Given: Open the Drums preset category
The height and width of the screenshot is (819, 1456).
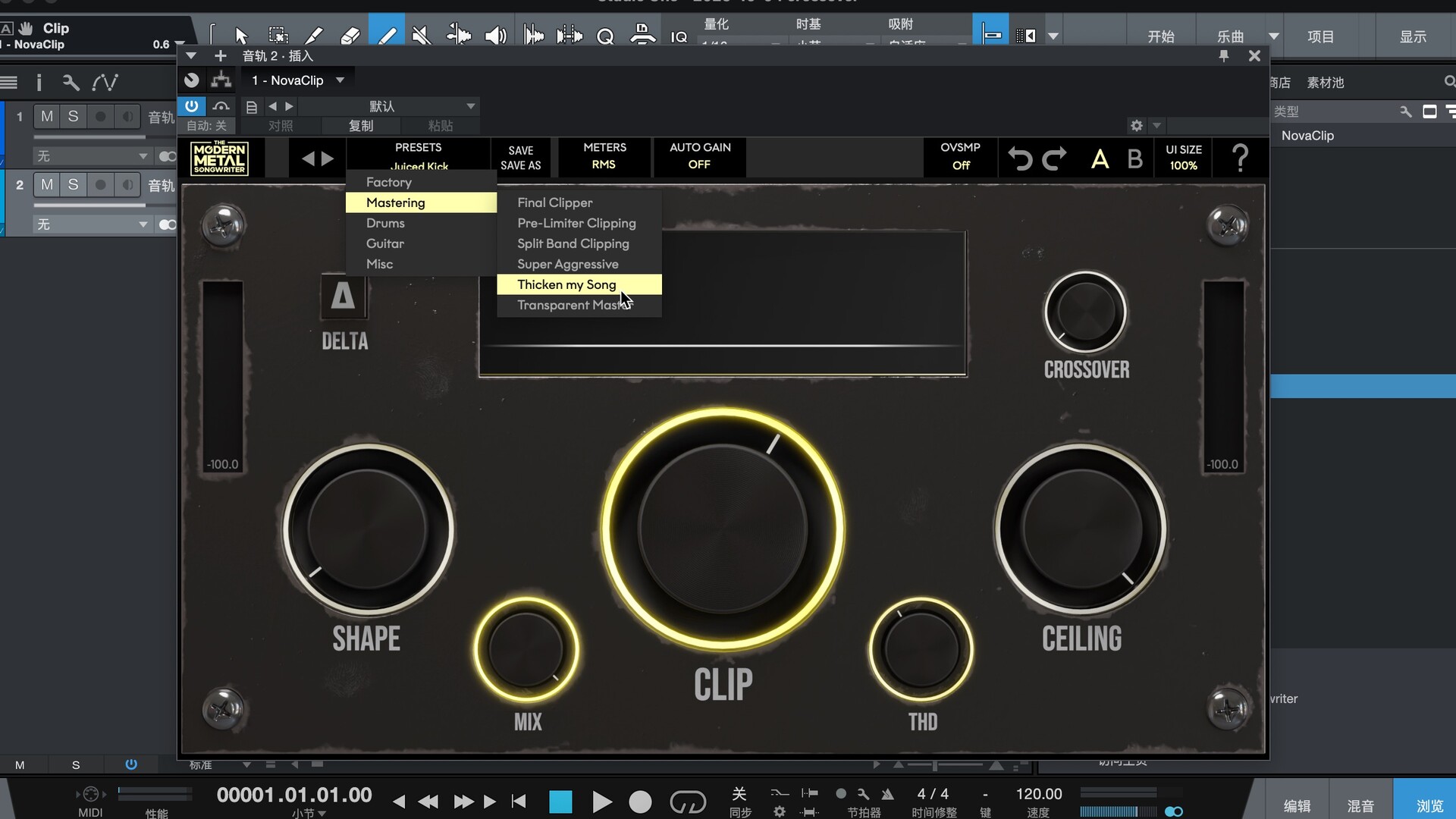Looking at the screenshot, I should tap(385, 223).
